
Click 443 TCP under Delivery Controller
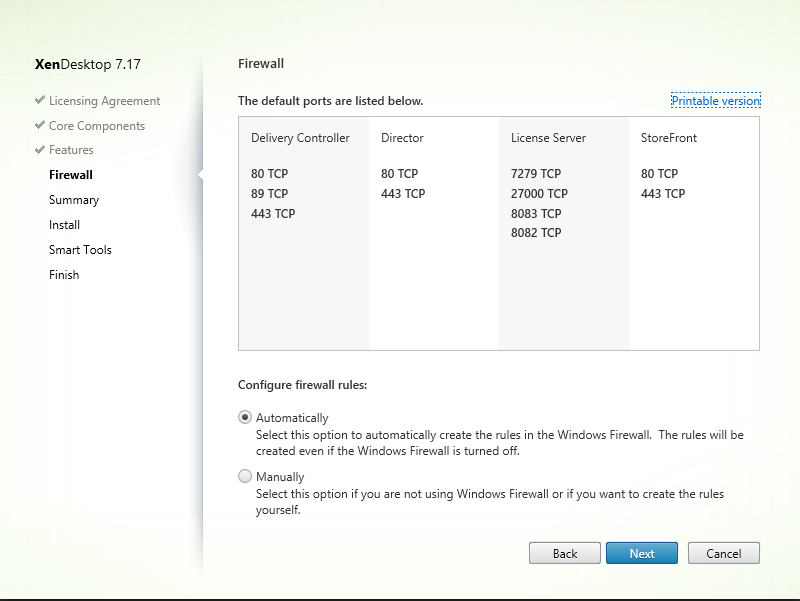coord(273,214)
